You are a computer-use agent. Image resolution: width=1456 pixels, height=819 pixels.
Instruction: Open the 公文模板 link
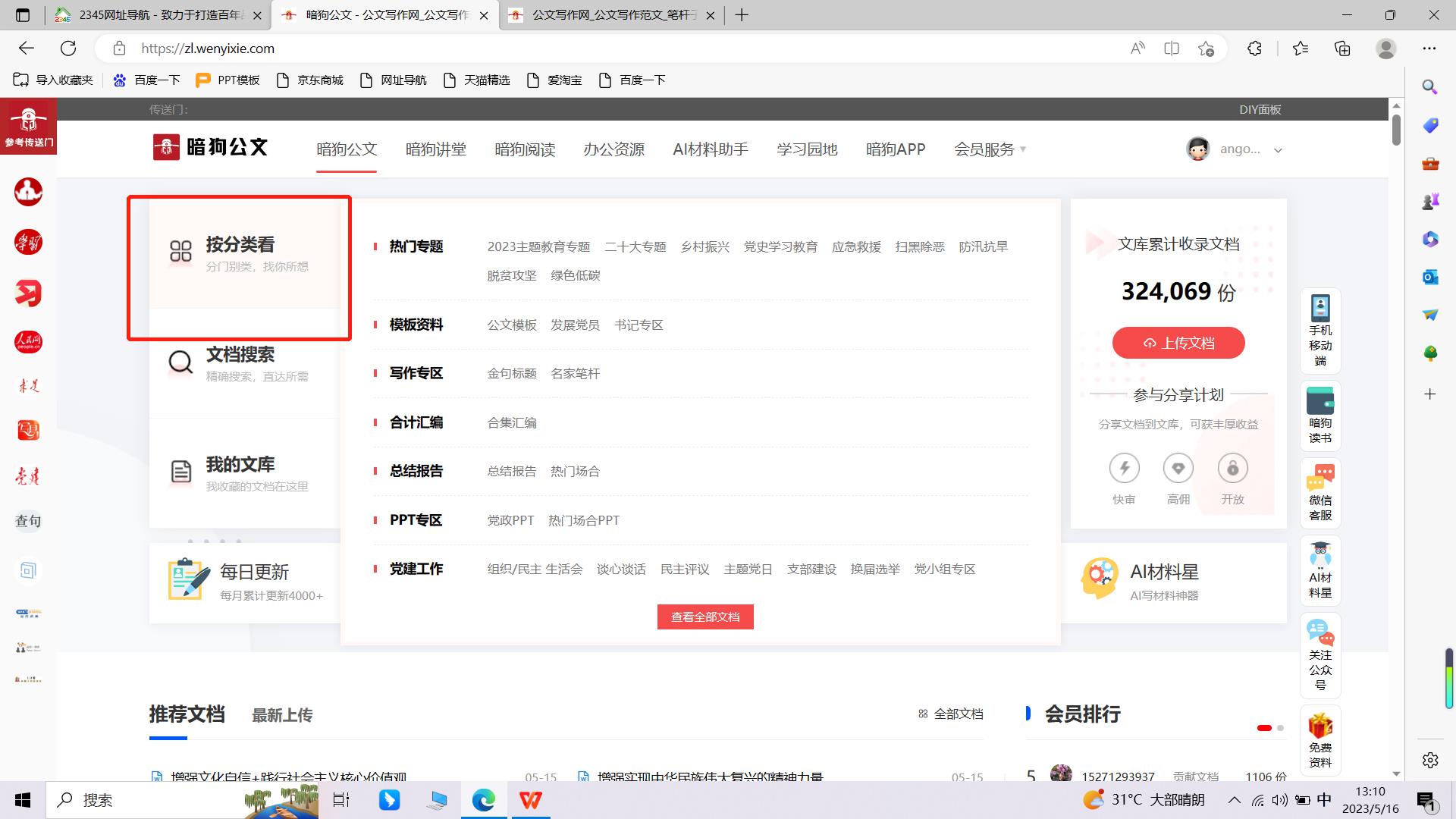click(x=512, y=325)
